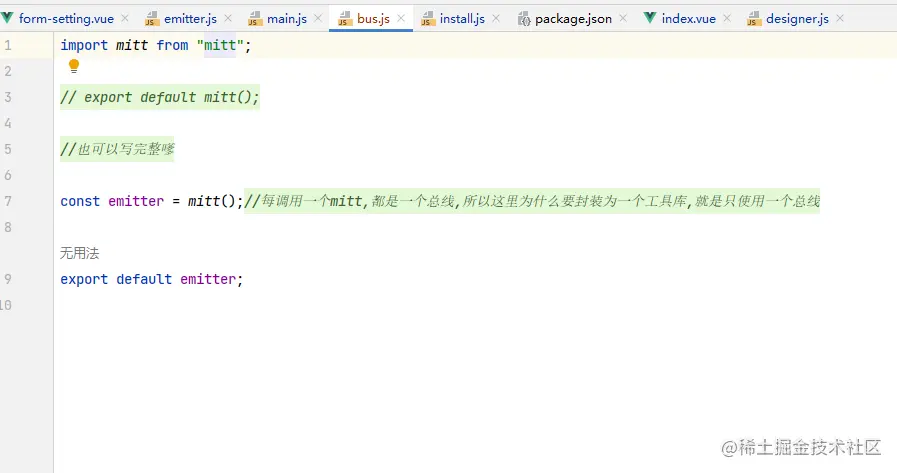Click line number 8 in the gutter
The width and height of the screenshot is (897, 473).
click(8, 227)
